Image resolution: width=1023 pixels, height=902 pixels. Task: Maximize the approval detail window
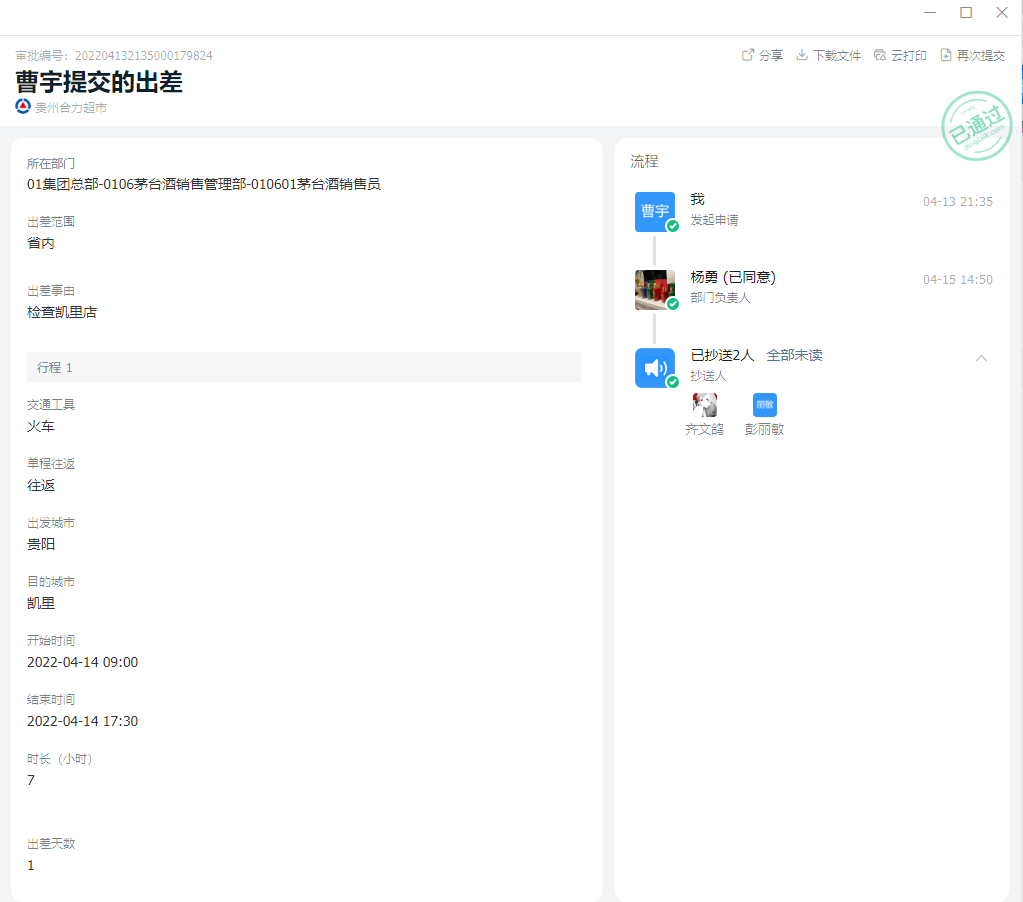point(966,13)
